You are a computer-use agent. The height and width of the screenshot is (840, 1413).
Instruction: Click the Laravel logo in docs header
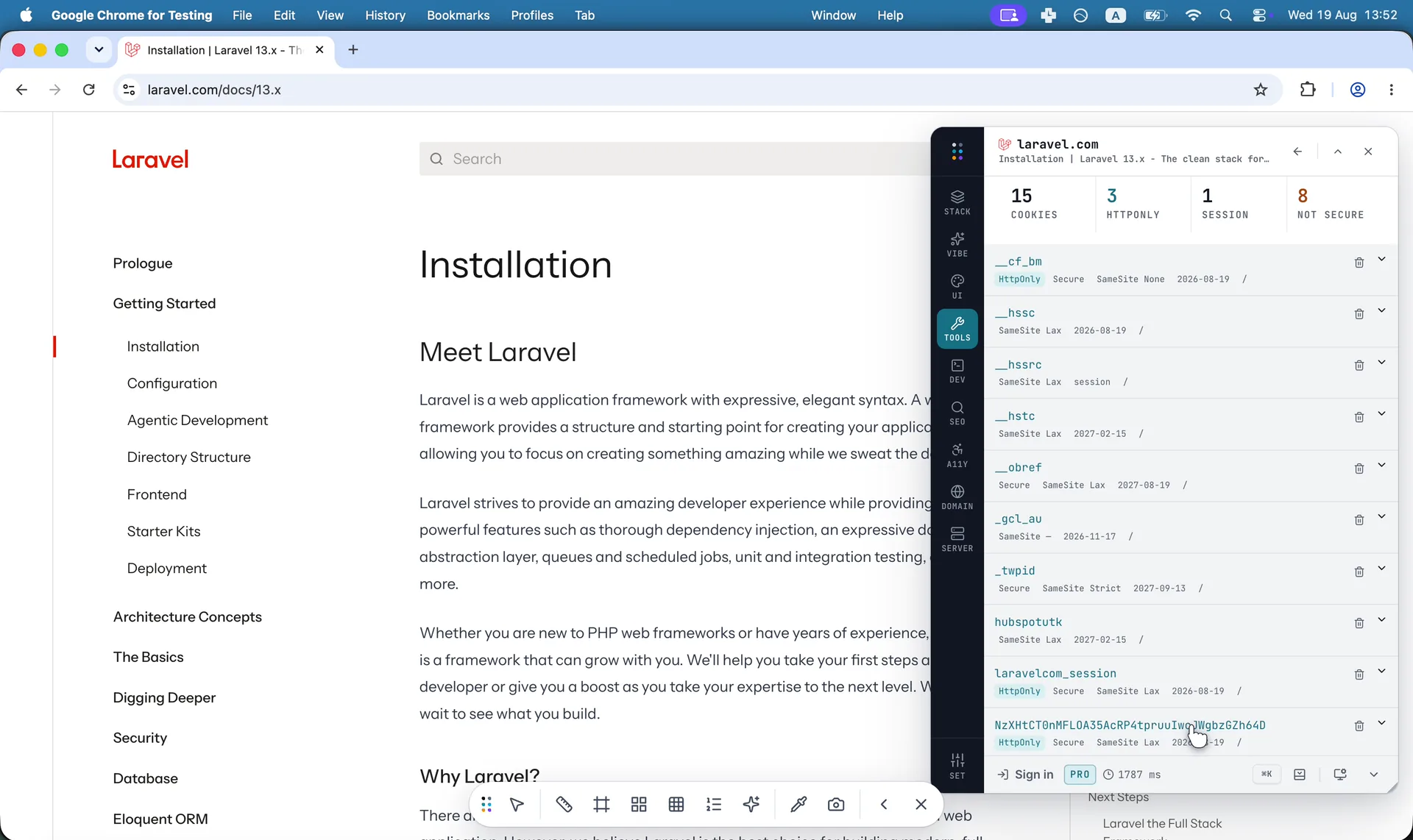tap(150, 159)
